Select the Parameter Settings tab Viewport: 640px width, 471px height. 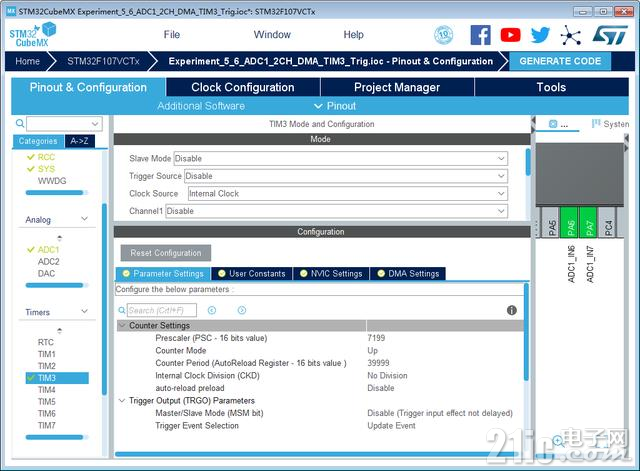pos(163,273)
